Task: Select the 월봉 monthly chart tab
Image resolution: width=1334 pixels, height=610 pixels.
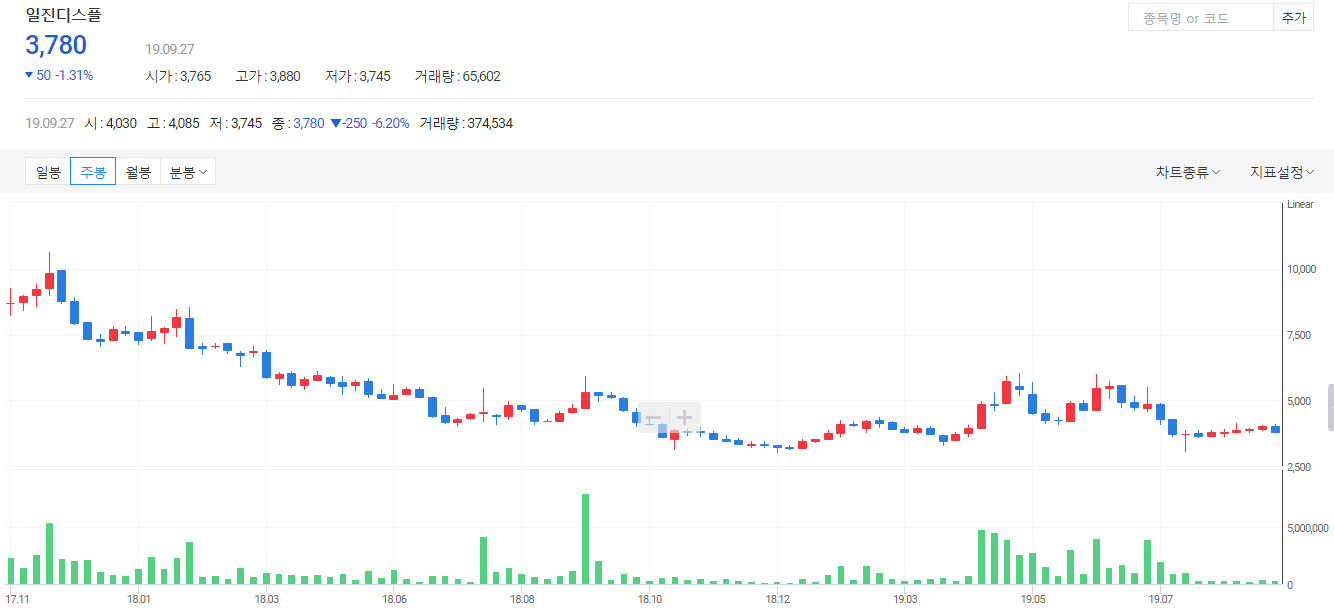Action: (x=138, y=172)
